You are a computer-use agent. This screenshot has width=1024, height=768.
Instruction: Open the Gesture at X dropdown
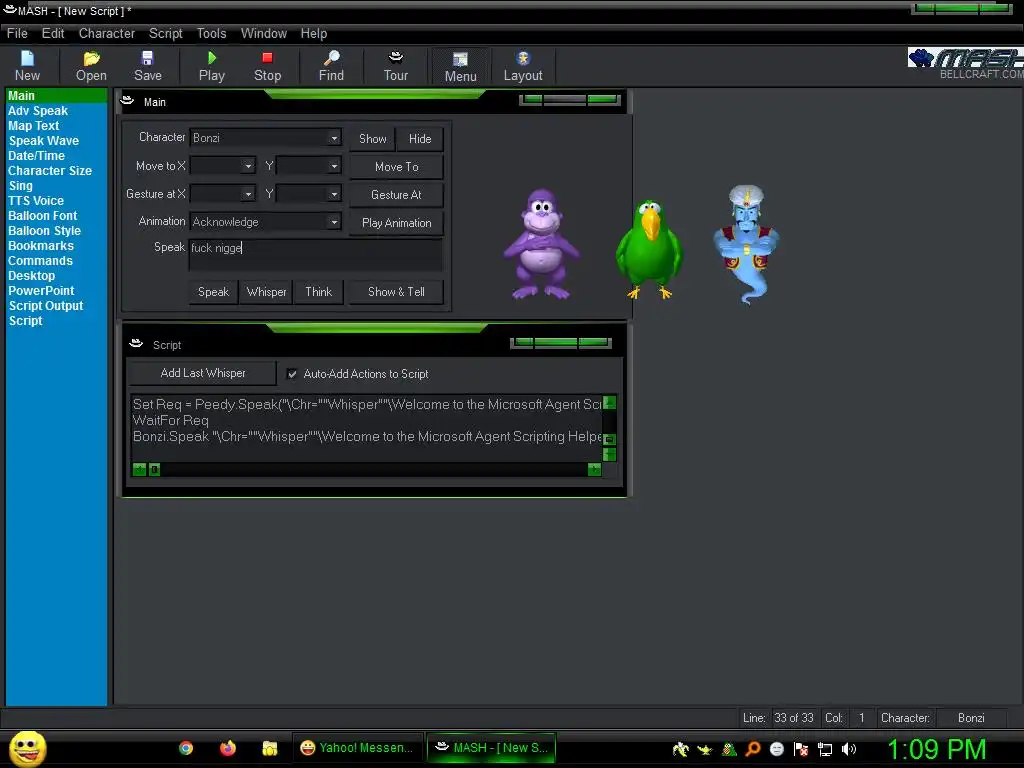(248, 194)
